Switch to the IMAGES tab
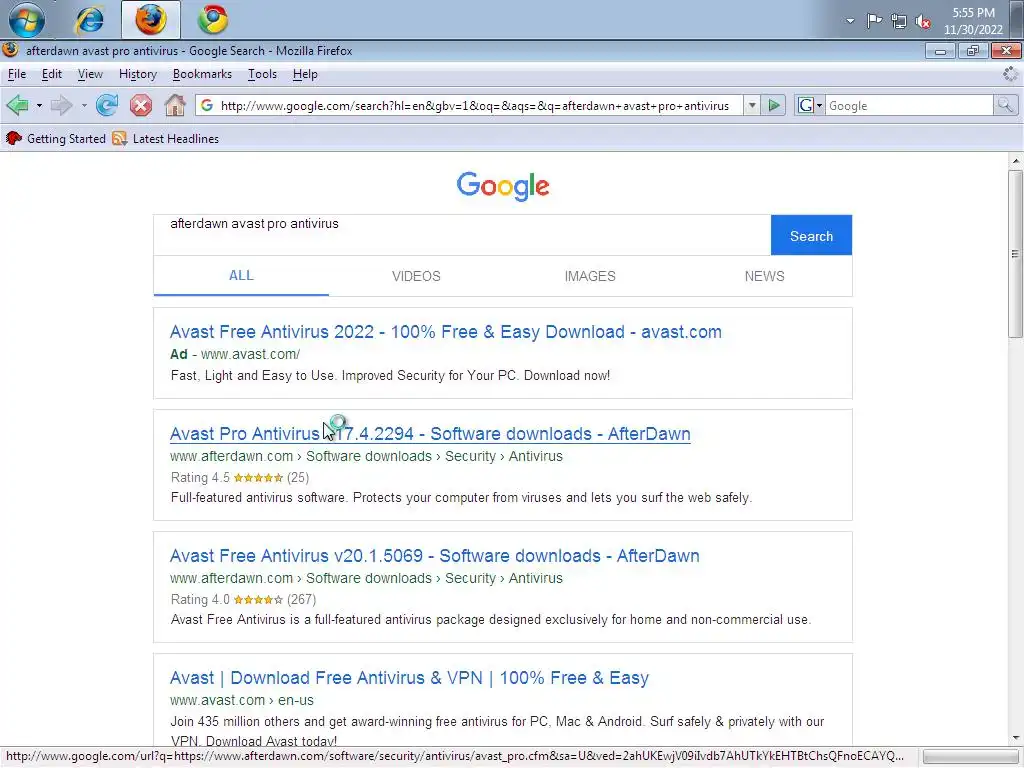This screenshot has width=1024, height=768. [x=590, y=276]
